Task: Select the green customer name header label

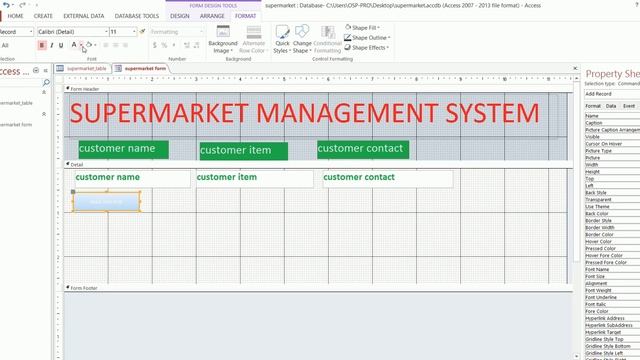Action: [123, 149]
